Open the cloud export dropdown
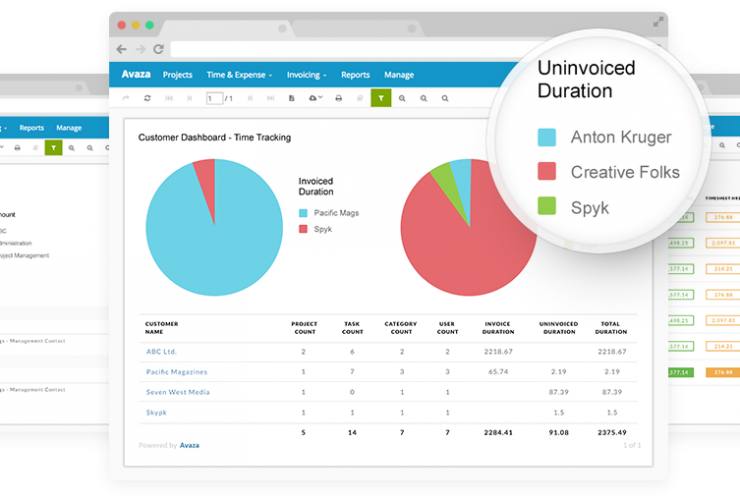 click(316, 98)
